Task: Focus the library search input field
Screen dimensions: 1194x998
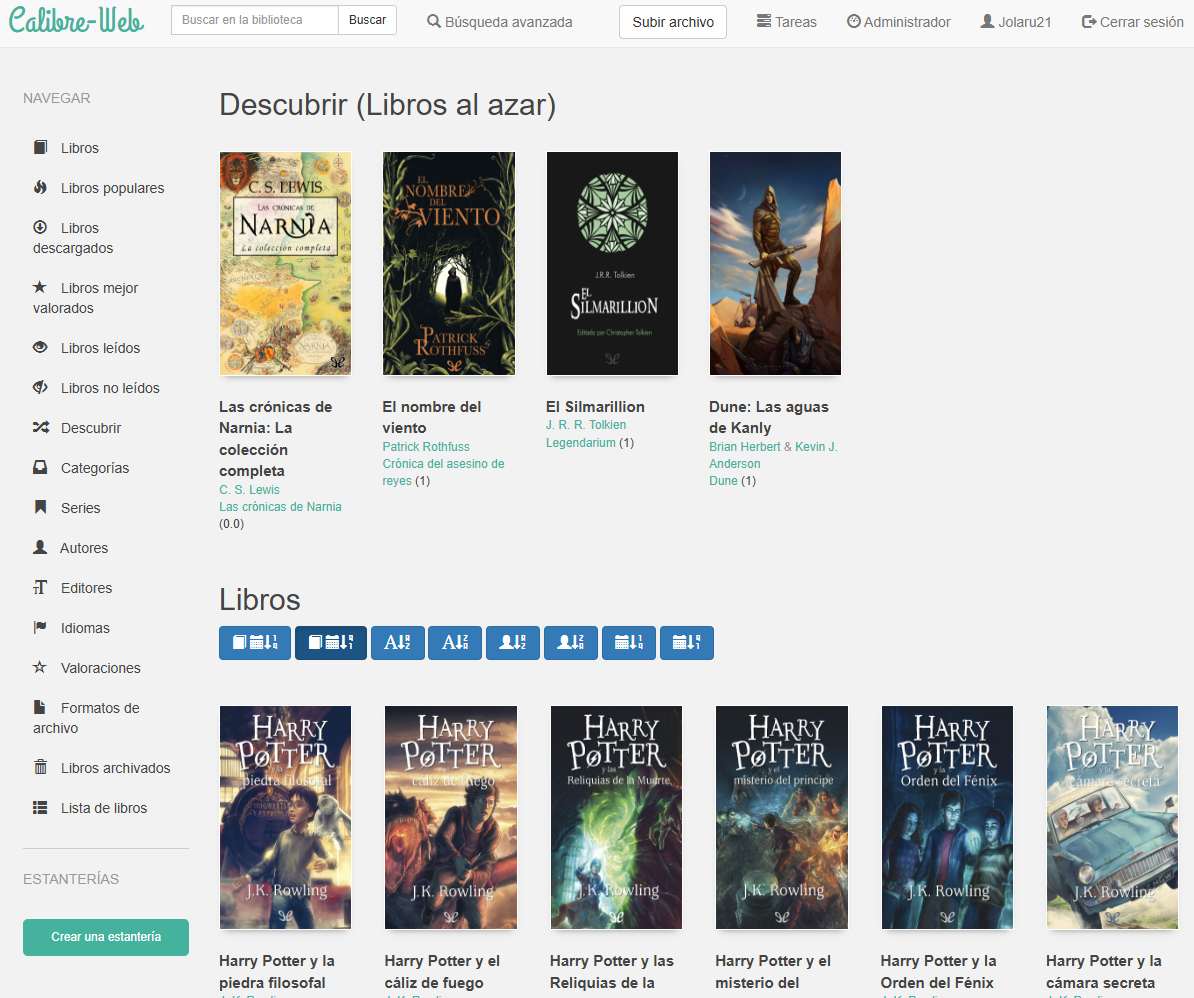Action: click(x=254, y=20)
